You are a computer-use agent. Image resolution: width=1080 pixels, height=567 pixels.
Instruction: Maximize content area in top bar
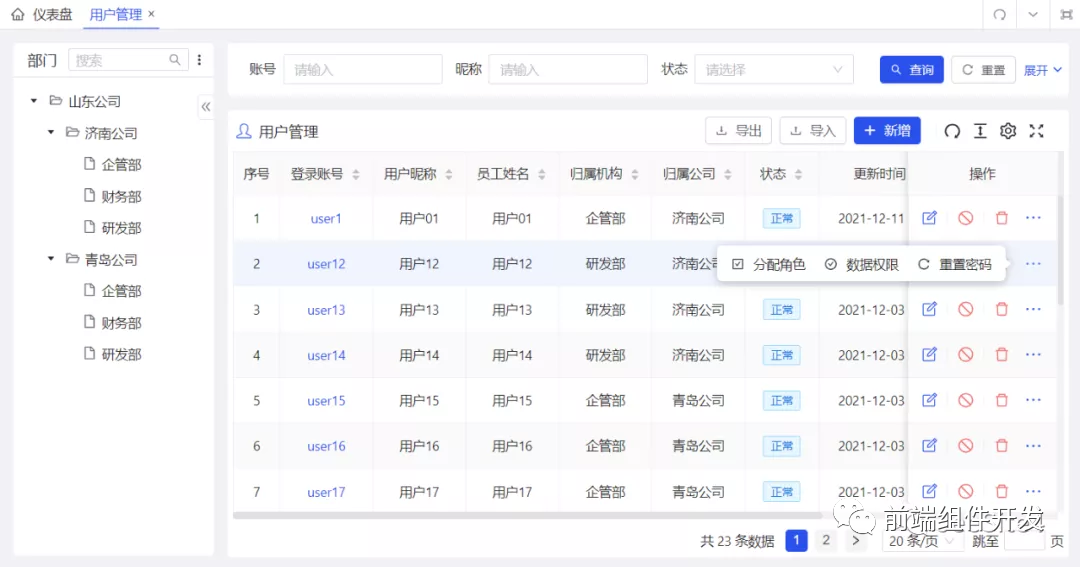click(1066, 14)
